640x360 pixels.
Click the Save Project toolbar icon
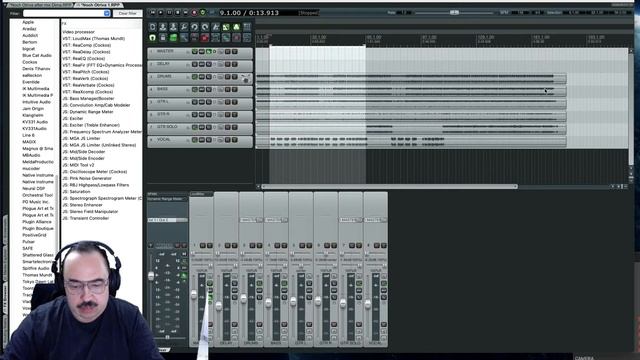point(173,27)
